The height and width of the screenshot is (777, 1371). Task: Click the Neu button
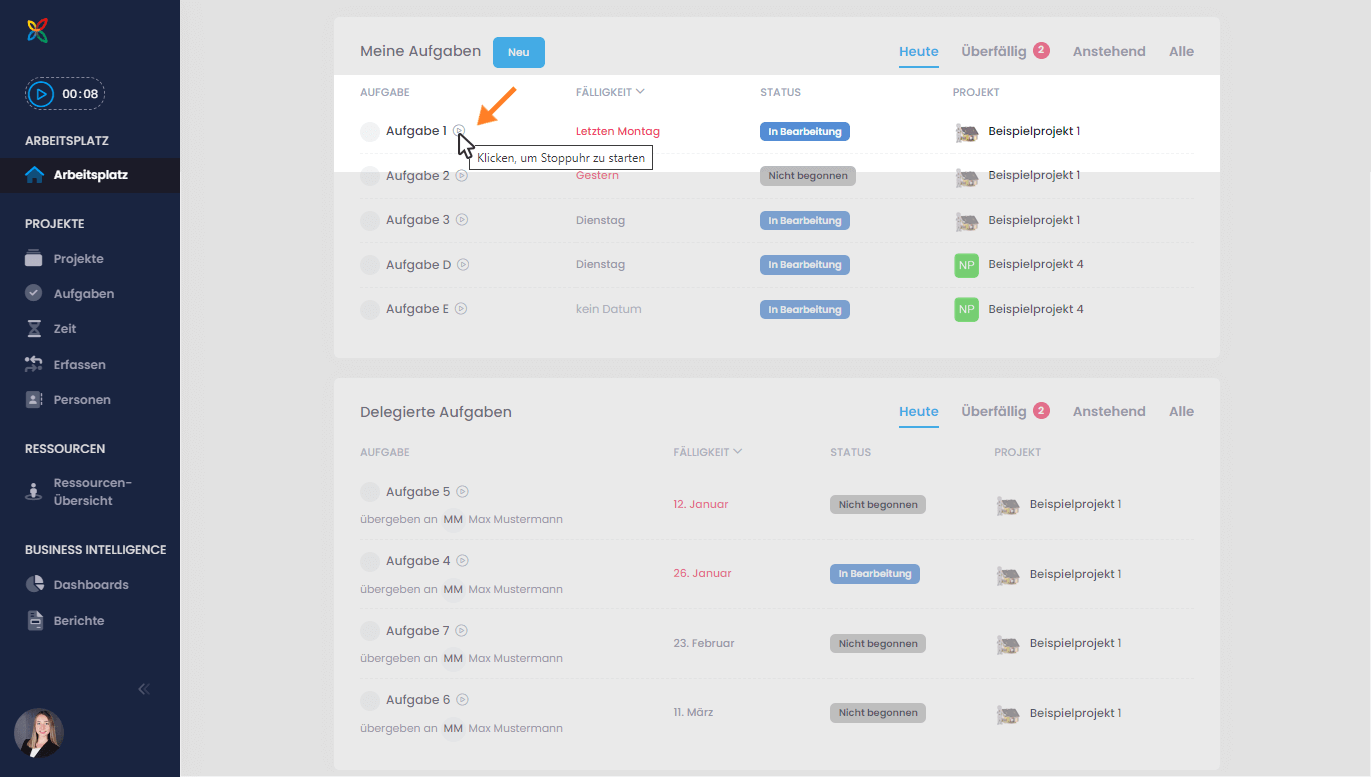tap(518, 52)
